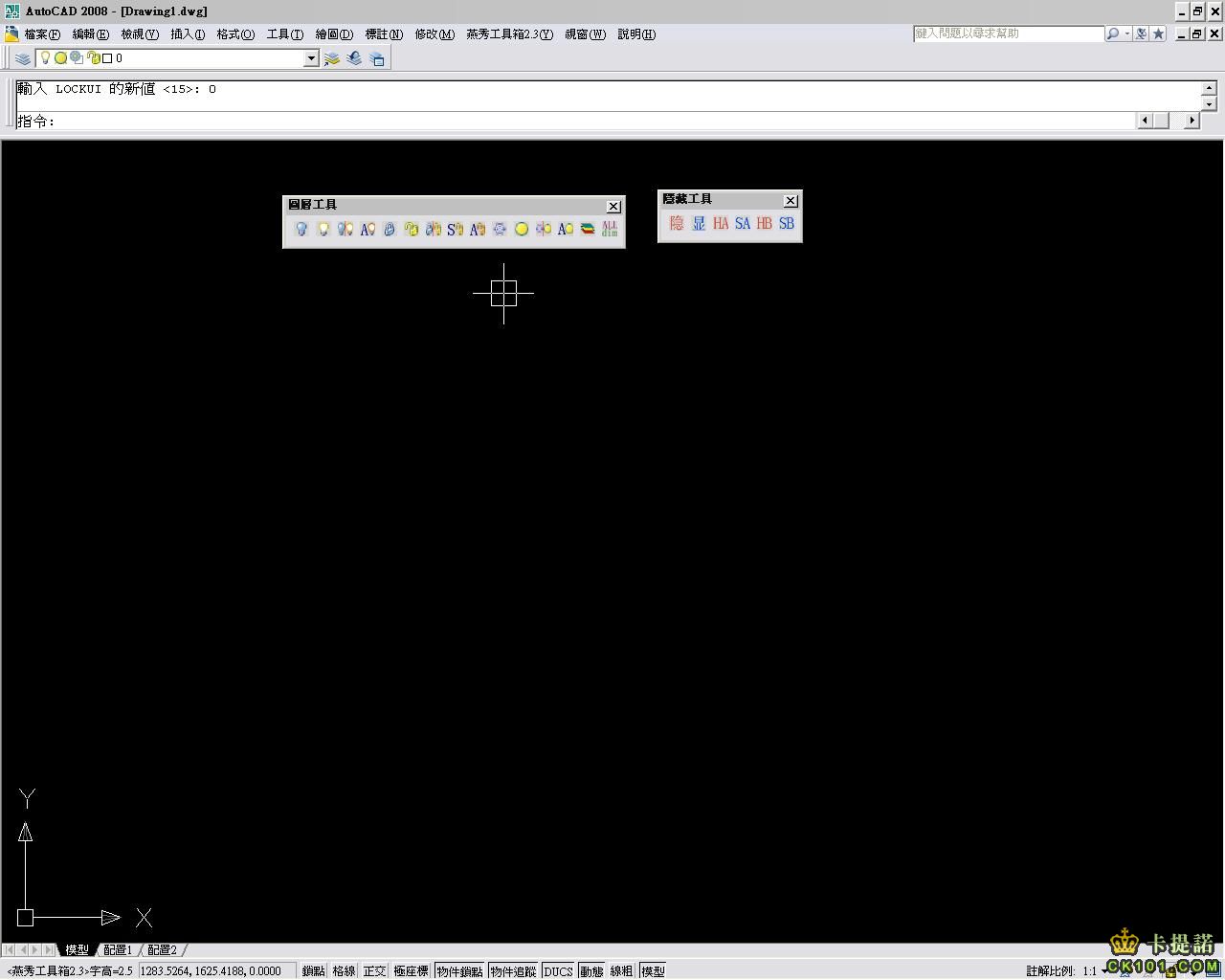This screenshot has width=1225, height=980.
Task: Open the Layer Properties Manager icon
Action: (23, 58)
